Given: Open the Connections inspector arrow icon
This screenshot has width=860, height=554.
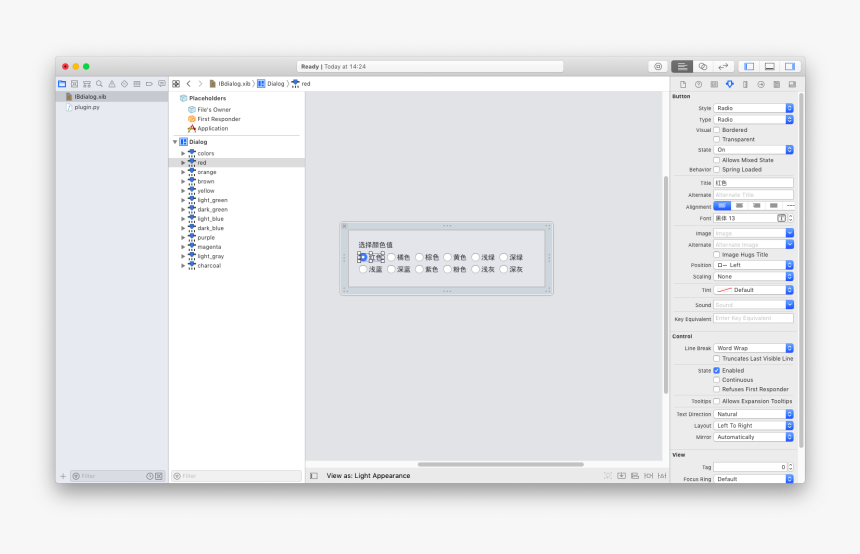Looking at the screenshot, I should coord(761,84).
